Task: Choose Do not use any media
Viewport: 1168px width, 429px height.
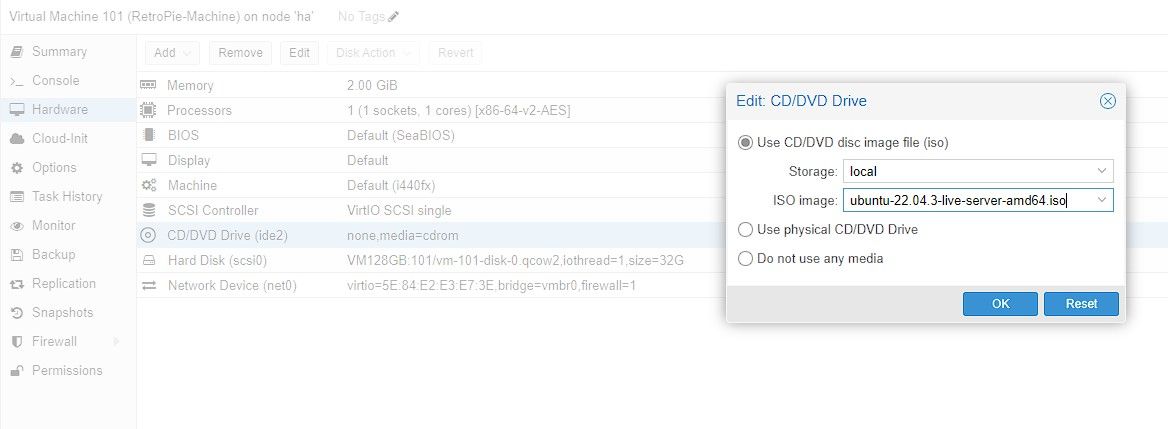Action: 745,259
